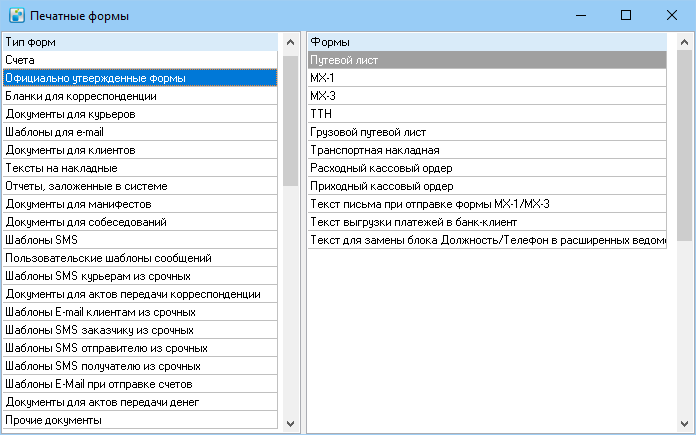Choose Пользовательские шаблоны сообщений
The height and width of the screenshot is (435, 696).
(x=140, y=258)
